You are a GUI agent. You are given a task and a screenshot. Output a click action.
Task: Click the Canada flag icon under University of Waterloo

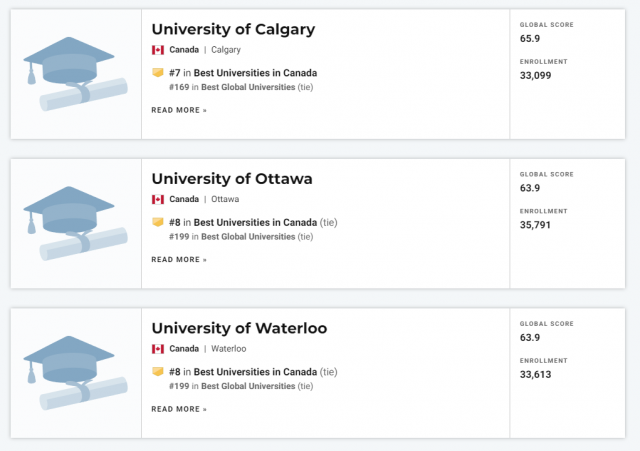click(158, 349)
